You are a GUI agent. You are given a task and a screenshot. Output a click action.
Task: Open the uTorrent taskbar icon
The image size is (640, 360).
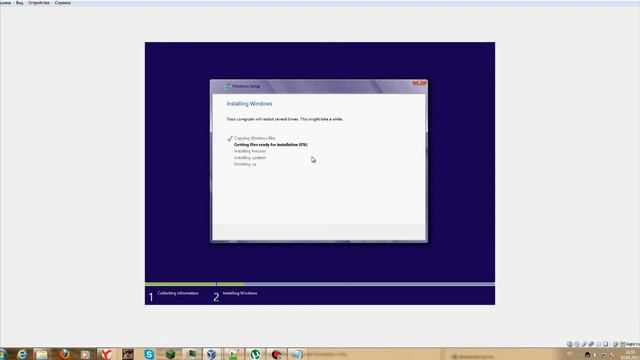pos(255,354)
